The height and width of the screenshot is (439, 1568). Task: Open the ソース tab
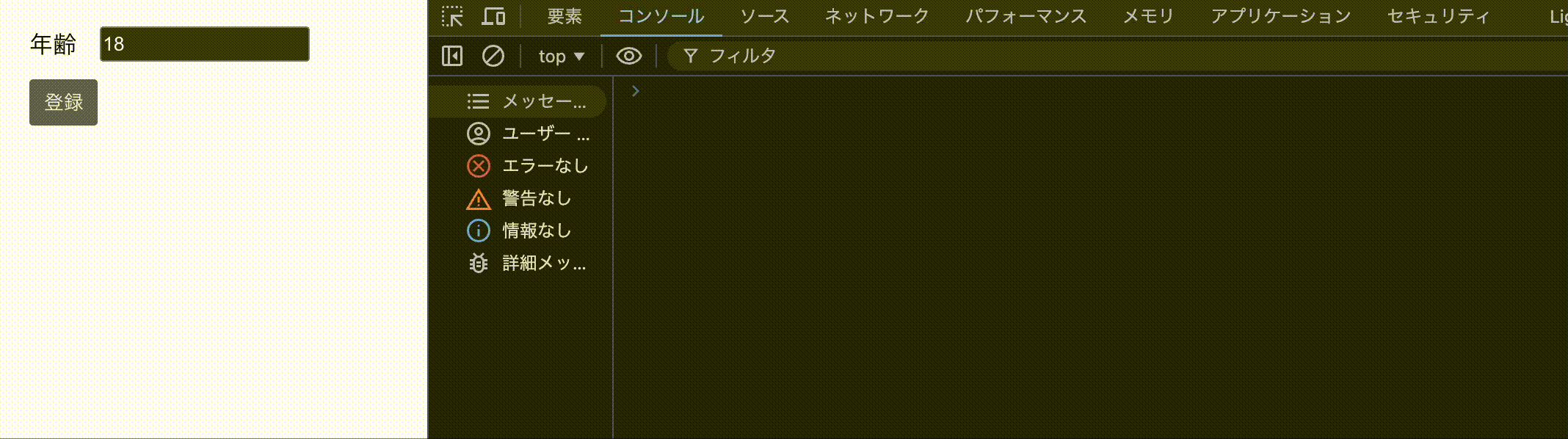pos(764,16)
